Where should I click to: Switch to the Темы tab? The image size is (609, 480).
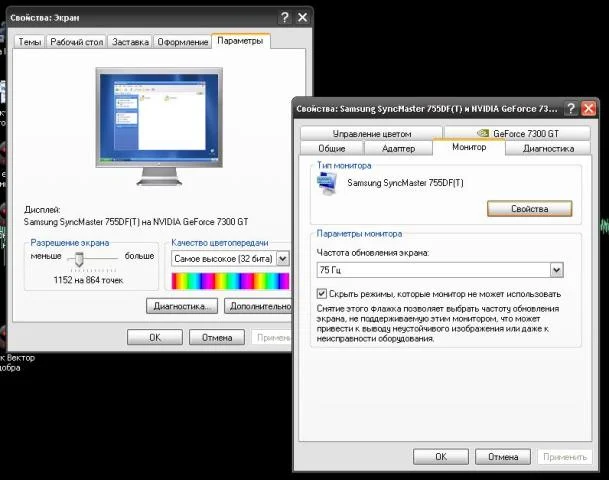[x=30, y=42]
